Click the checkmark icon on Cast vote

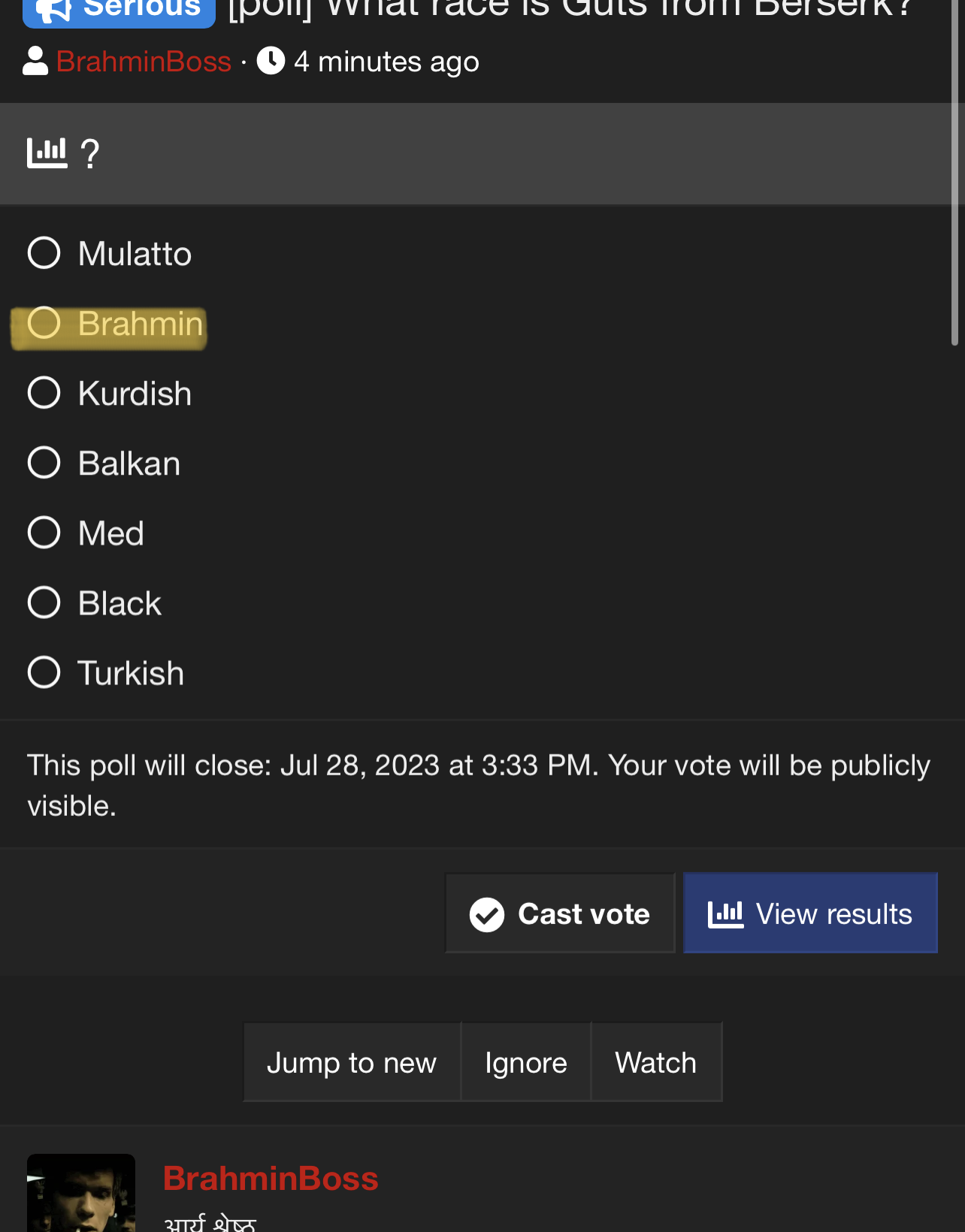pyautogui.click(x=487, y=914)
